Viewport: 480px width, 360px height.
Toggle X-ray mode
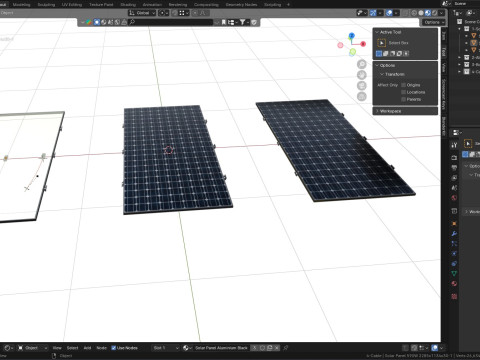[x=405, y=13]
